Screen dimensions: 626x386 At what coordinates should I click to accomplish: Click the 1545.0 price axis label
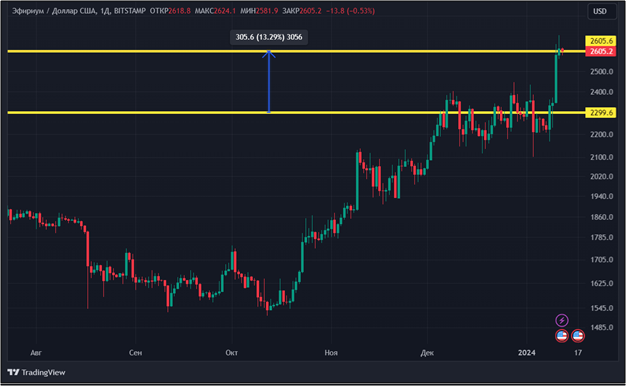[x=601, y=308]
